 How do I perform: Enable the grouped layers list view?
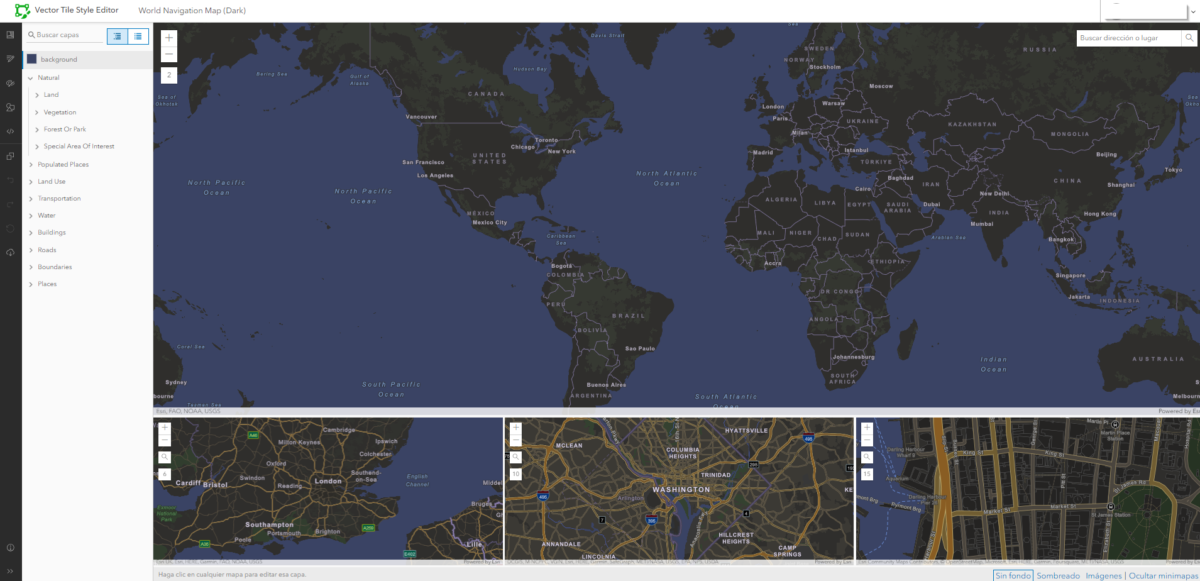pyautogui.click(x=116, y=36)
